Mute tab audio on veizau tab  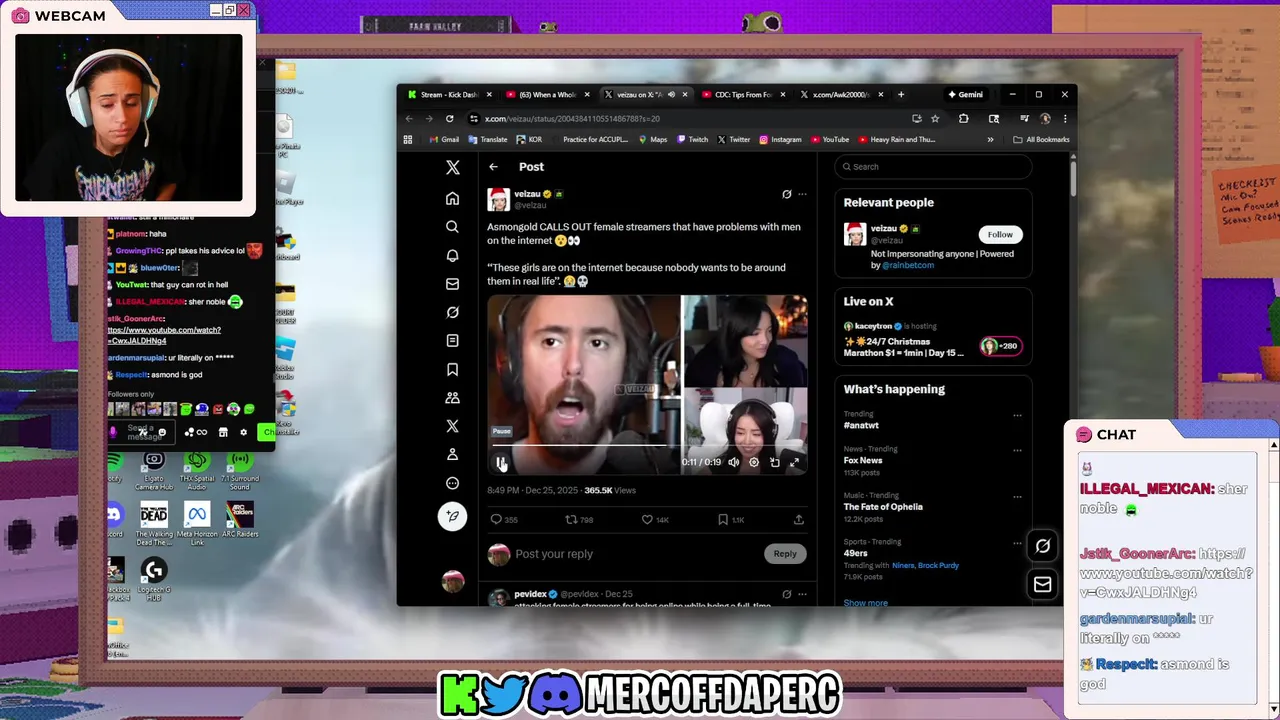coord(671,95)
